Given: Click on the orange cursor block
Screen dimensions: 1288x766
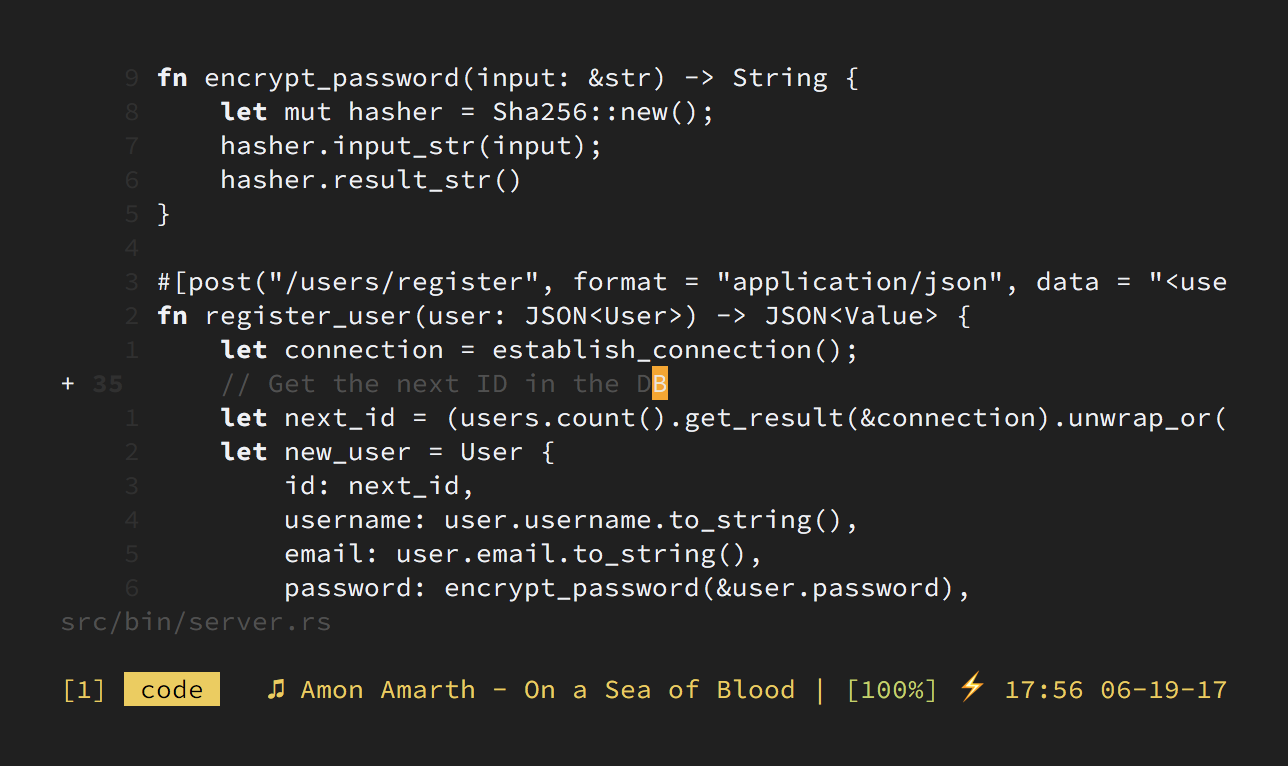Looking at the screenshot, I should point(660,384).
